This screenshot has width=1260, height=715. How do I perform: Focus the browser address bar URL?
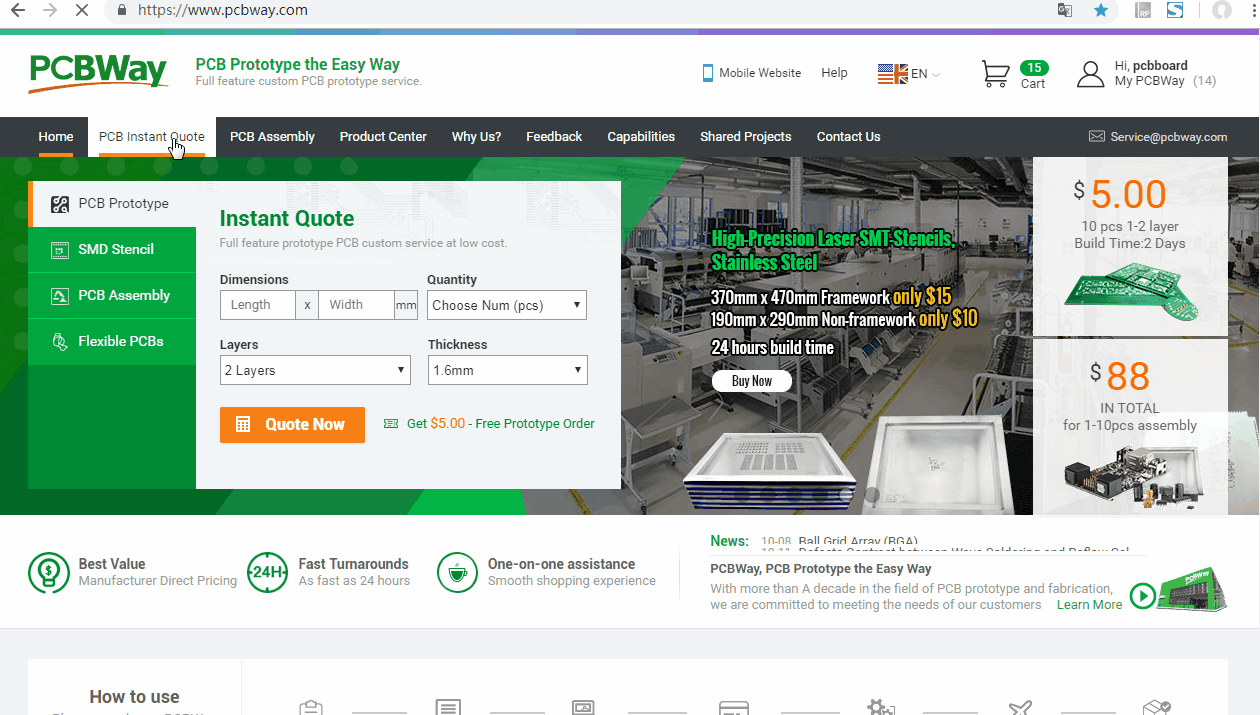pyautogui.click(x=223, y=11)
